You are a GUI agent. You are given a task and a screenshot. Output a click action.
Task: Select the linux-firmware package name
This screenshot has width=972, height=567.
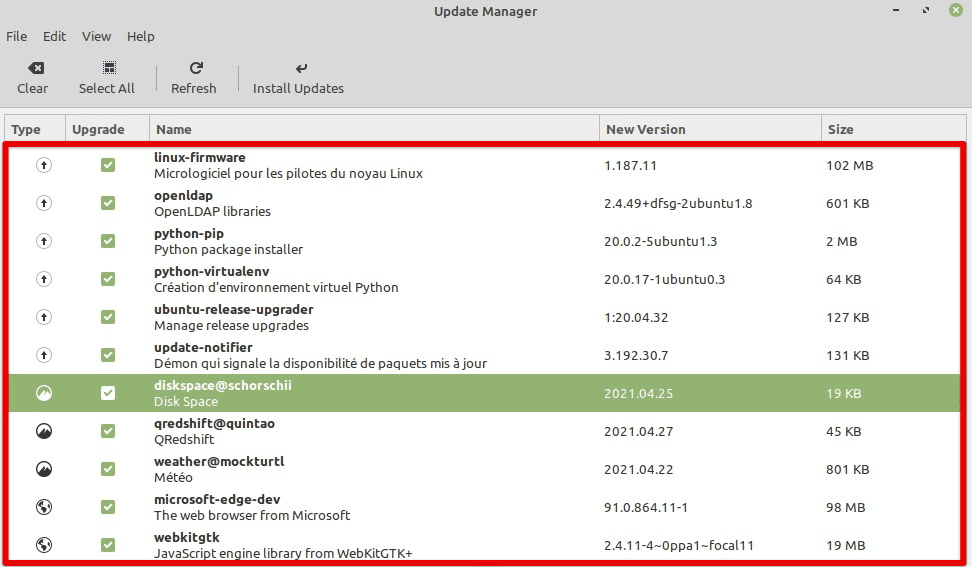(x=200, y=157)
